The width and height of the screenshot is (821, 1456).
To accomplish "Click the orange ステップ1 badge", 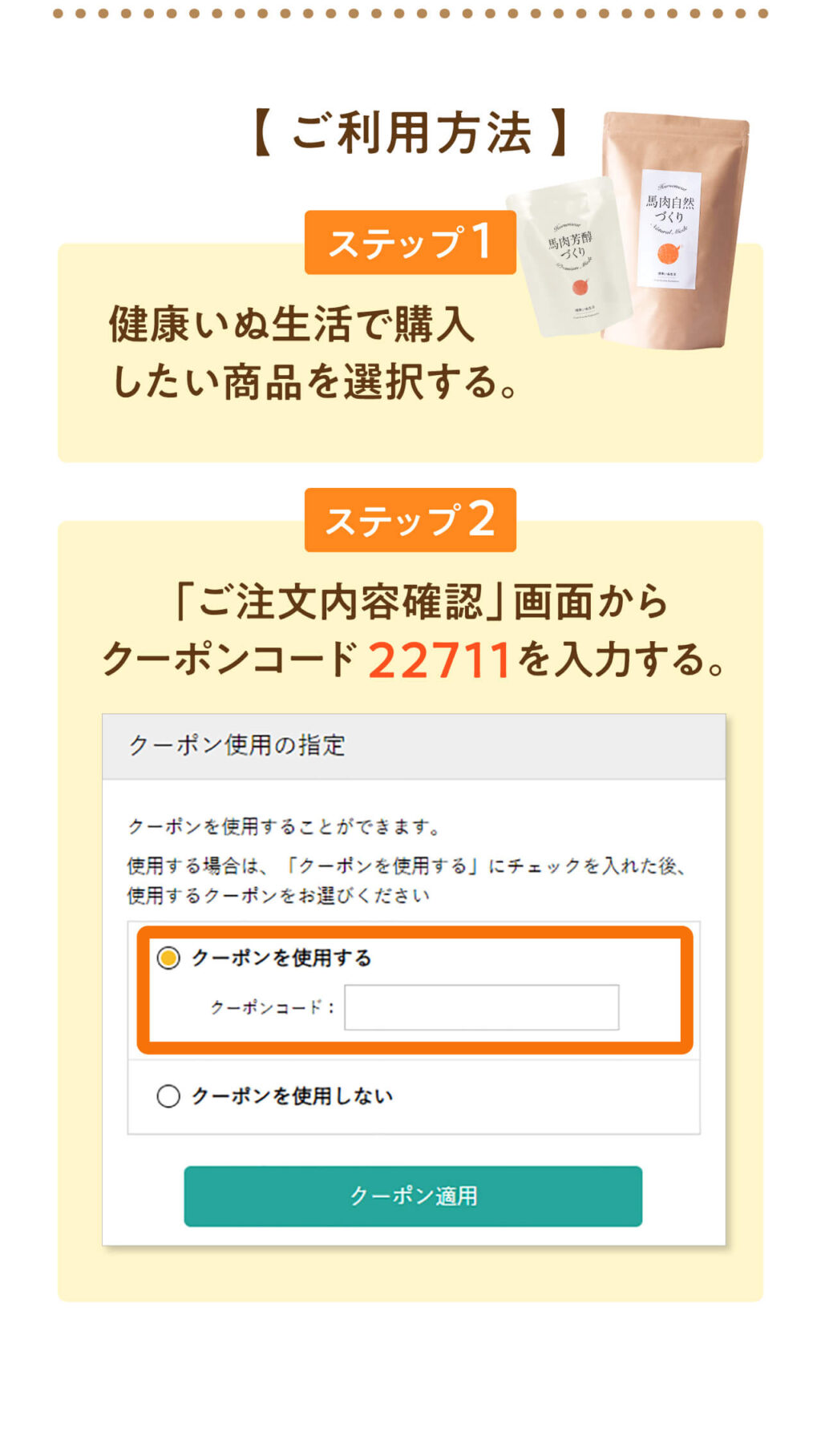I will tap(410, 242).
